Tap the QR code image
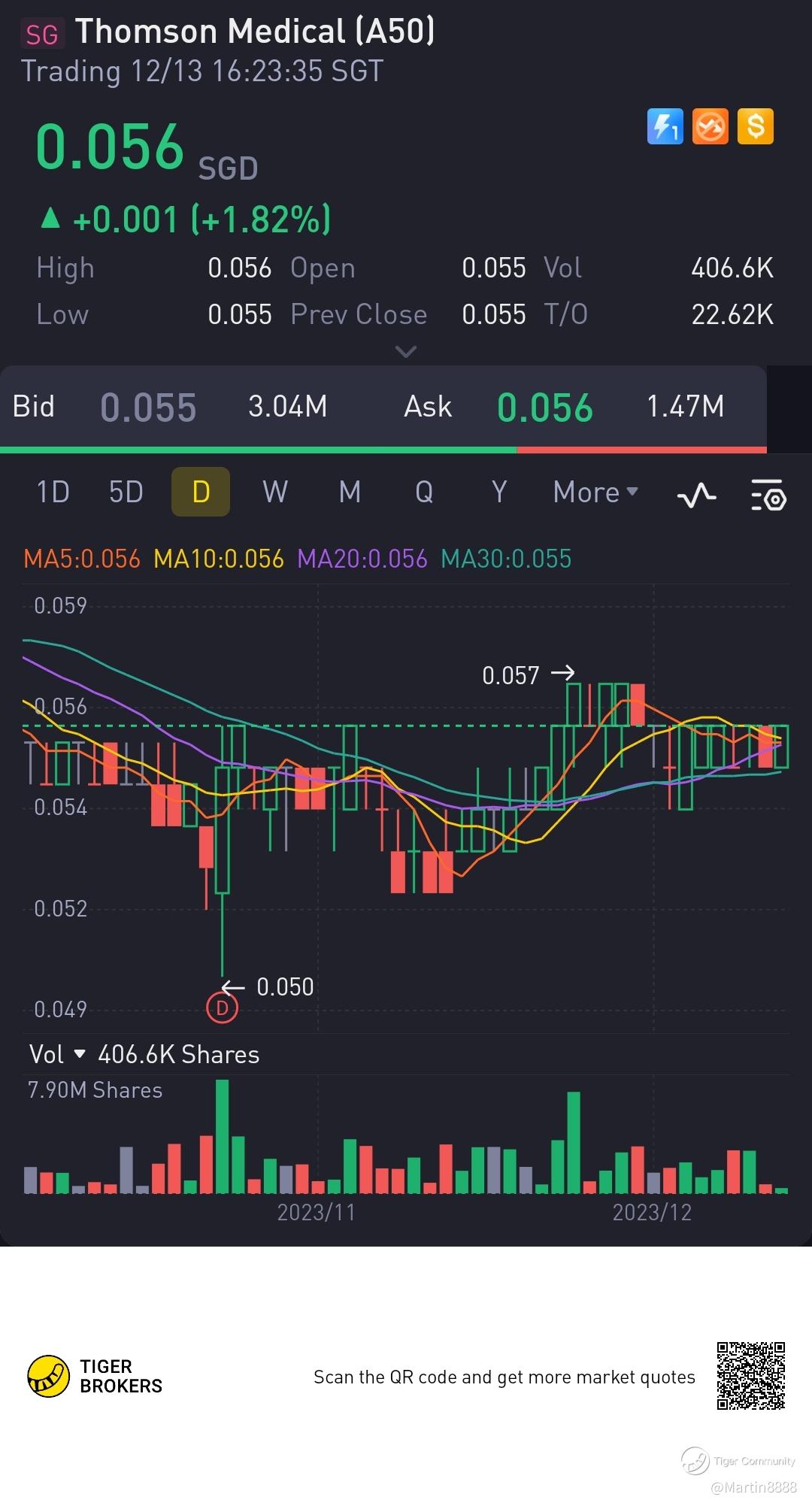 tap(751, 1376)
